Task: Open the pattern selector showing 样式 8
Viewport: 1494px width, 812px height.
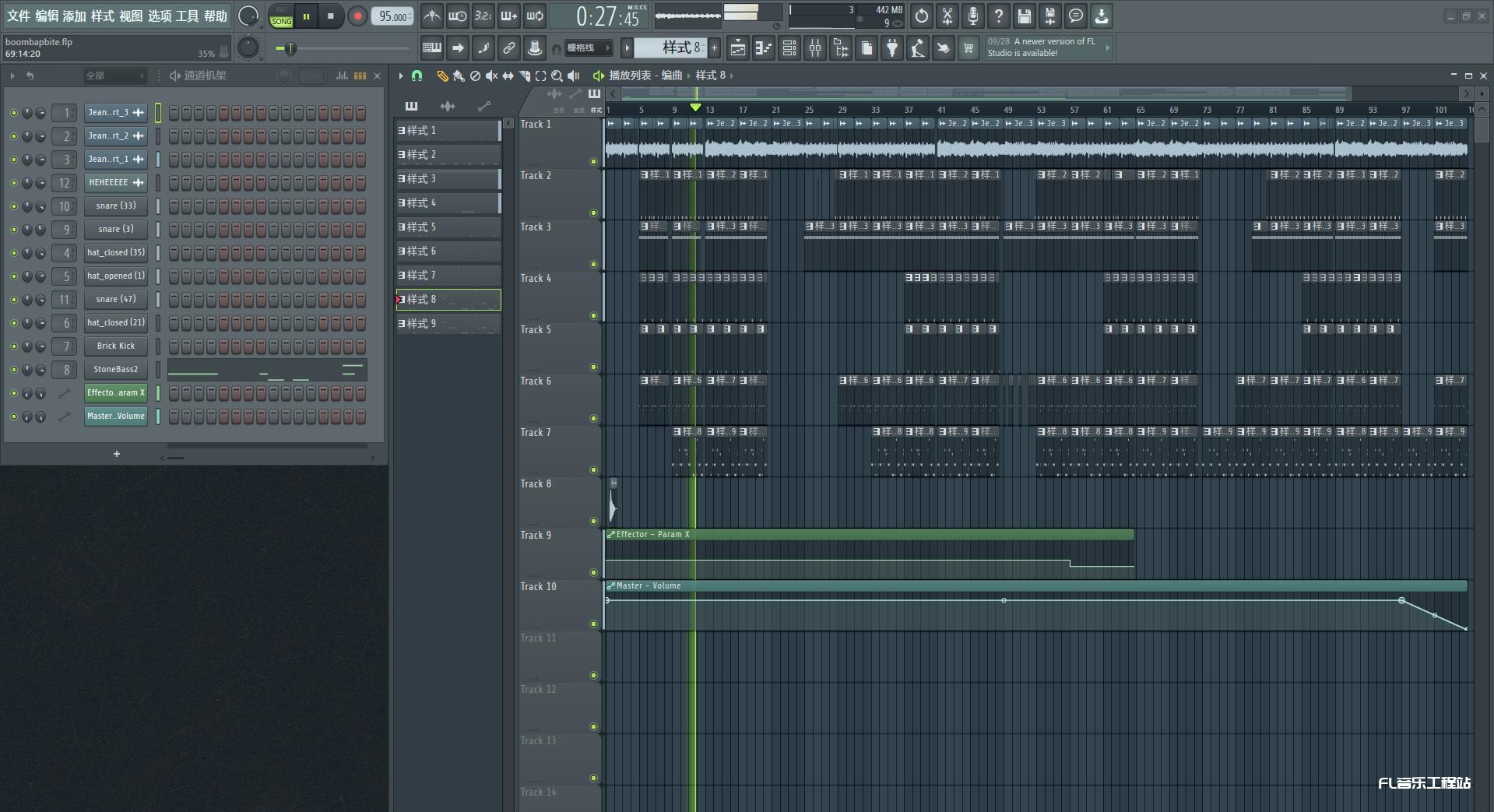Action: coord(670,48)
